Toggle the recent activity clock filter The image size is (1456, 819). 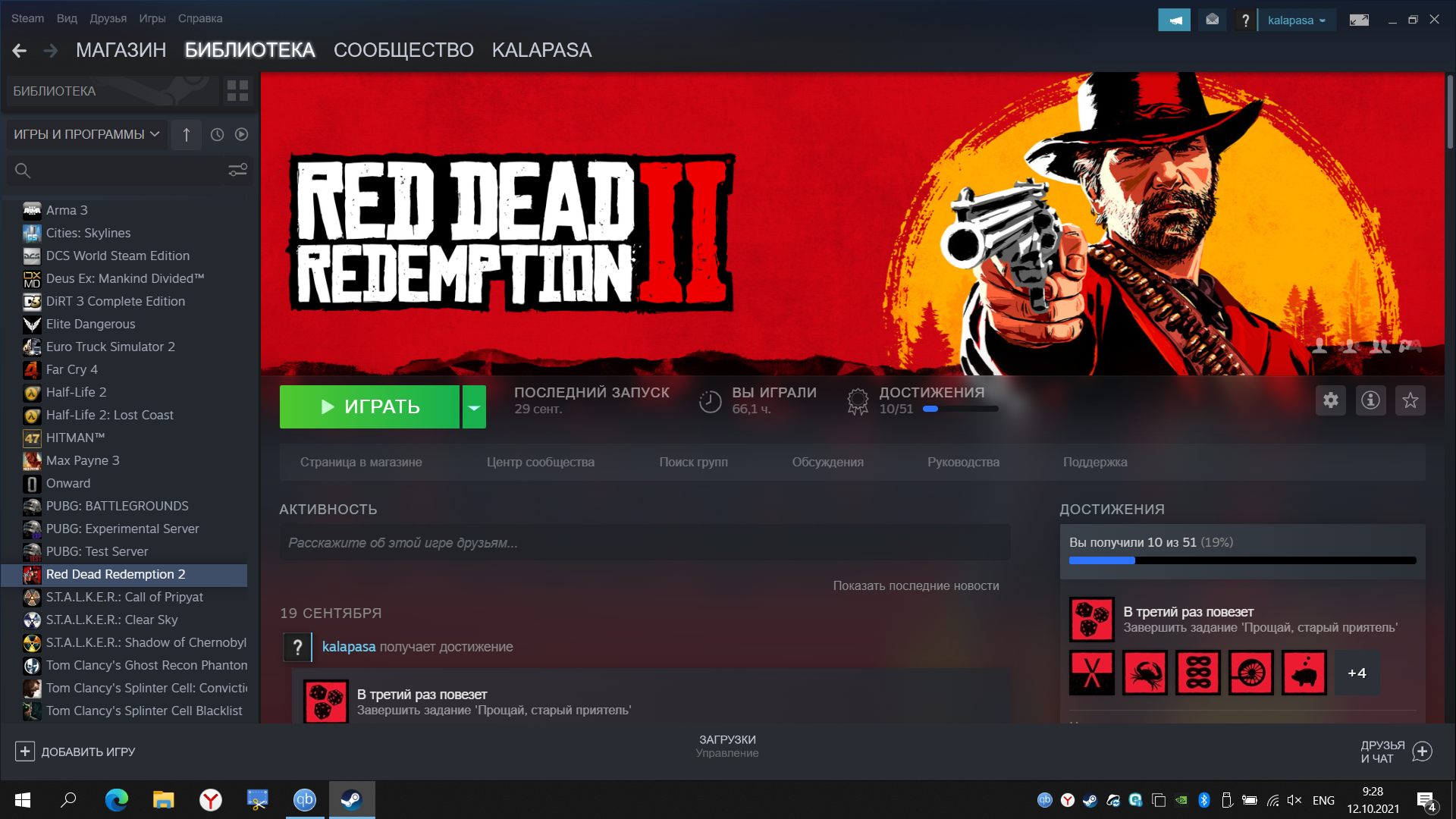(x=217, y=134)
